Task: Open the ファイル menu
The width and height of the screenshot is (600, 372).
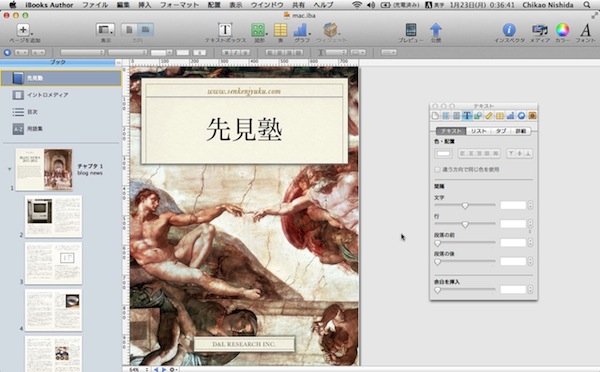Action: (95, 5)
